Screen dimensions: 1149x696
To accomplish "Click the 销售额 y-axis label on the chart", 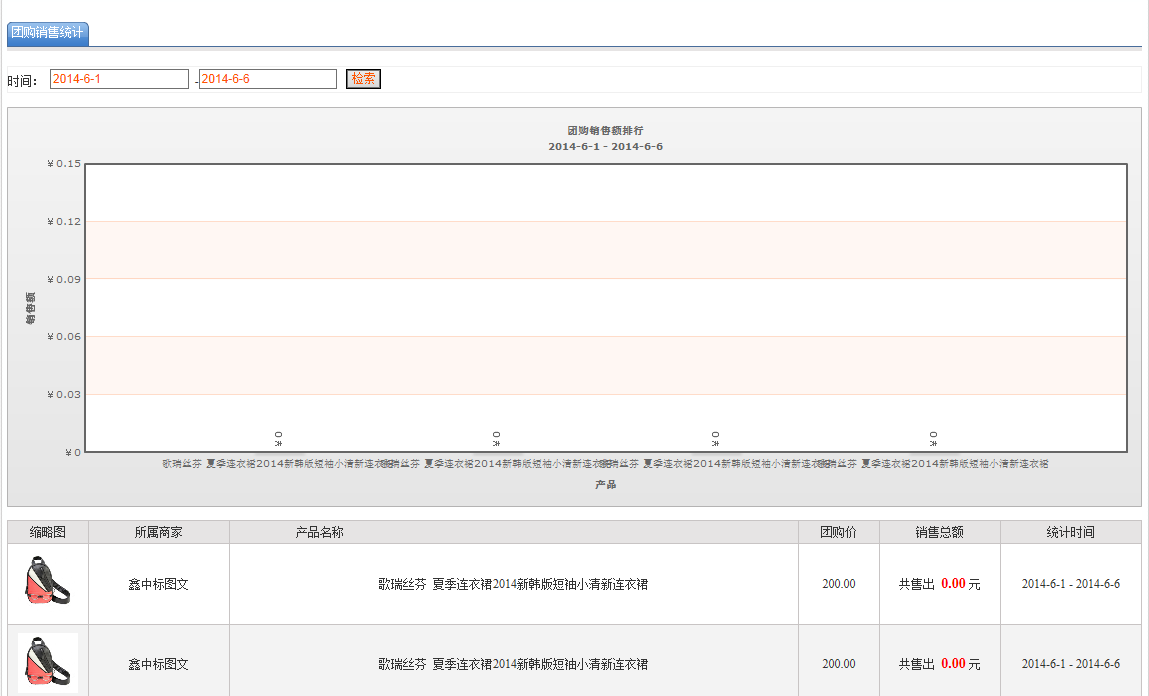I will (31, 308).
